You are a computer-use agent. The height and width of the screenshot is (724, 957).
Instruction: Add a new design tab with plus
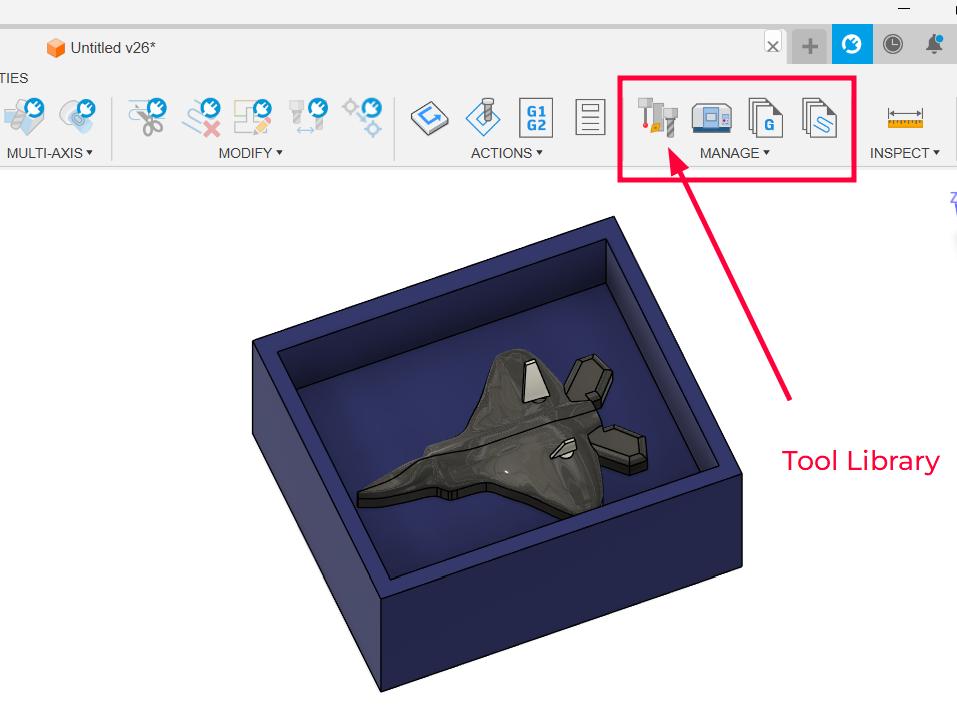(x=810, y=46)
